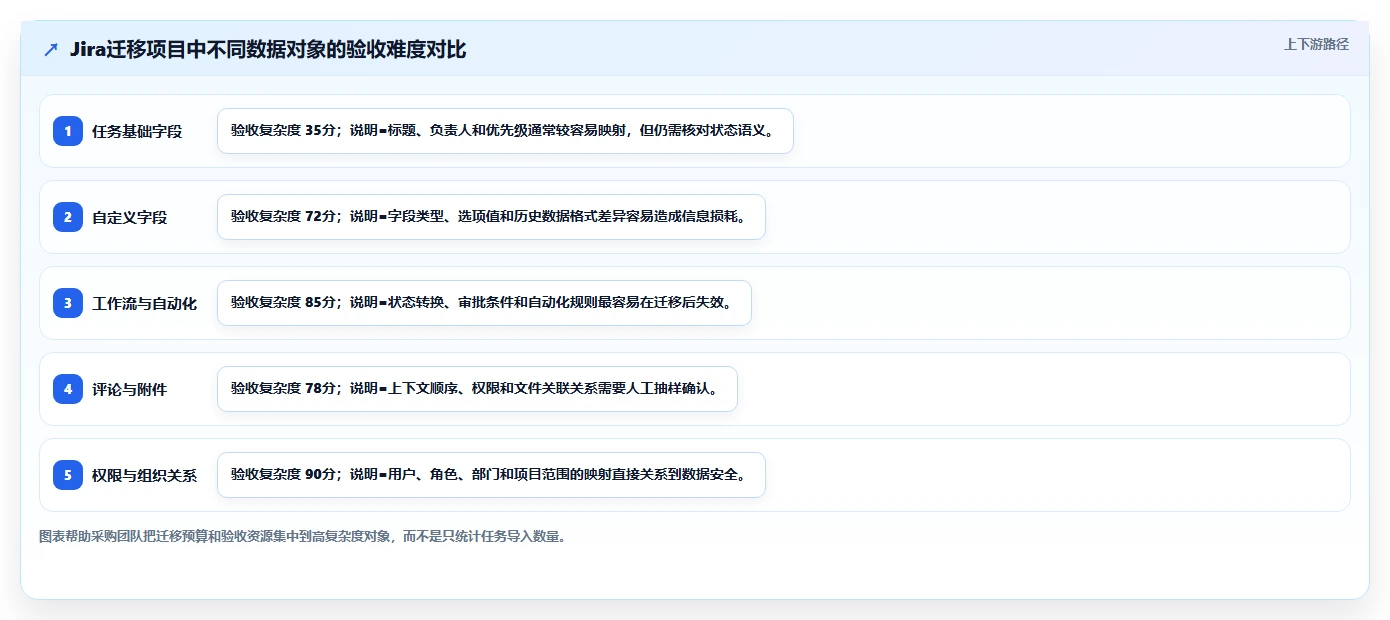The image size is (1390, 620).
Task: Open the 验收复杂度 72分 description box
Action: 491,217
